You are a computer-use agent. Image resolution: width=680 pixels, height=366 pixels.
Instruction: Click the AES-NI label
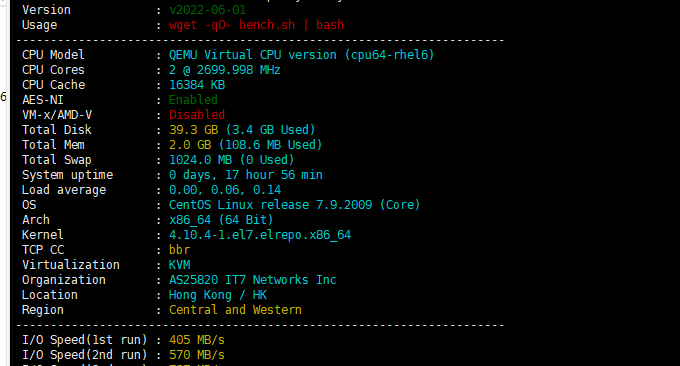pos(43,100)
